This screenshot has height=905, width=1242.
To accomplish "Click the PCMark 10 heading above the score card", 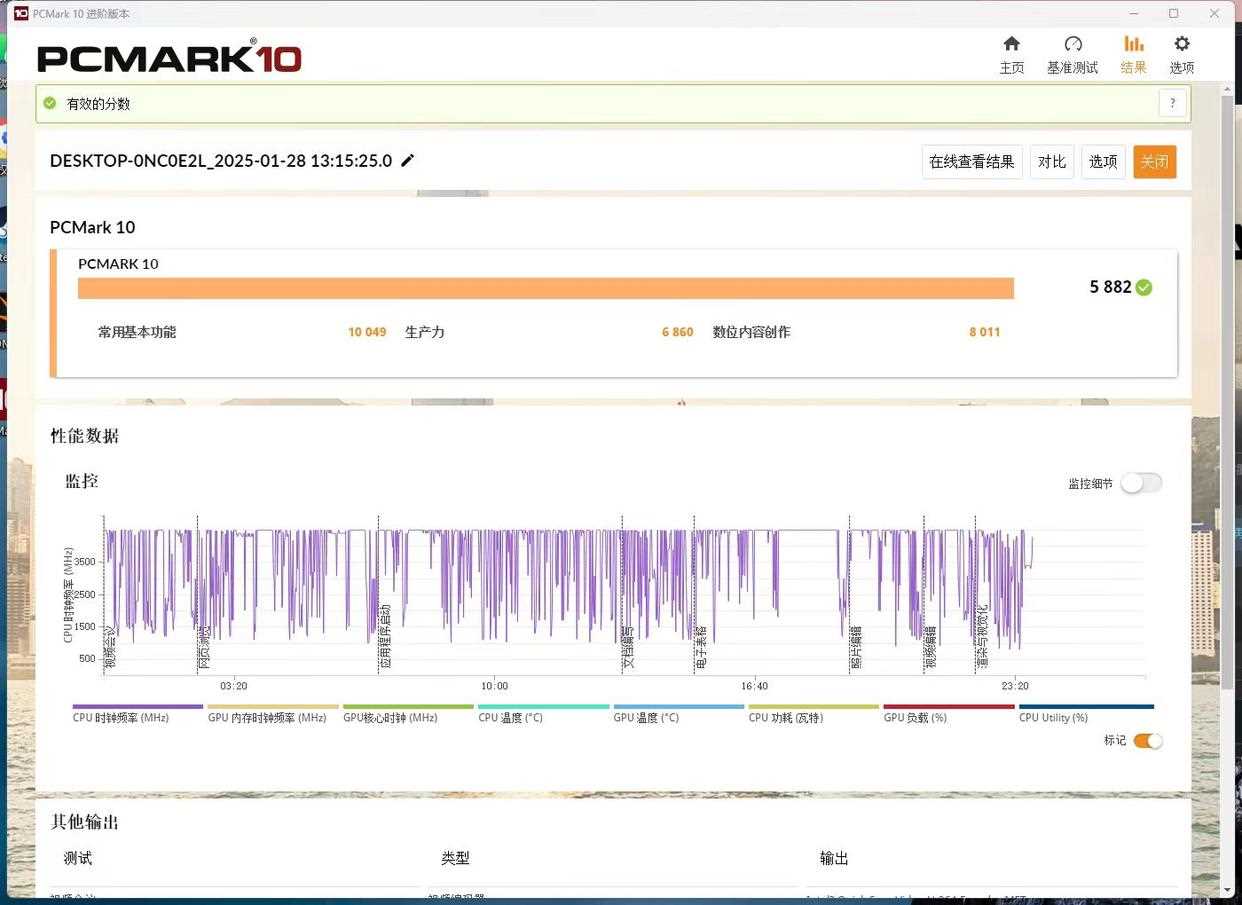I will pos(92,227).
